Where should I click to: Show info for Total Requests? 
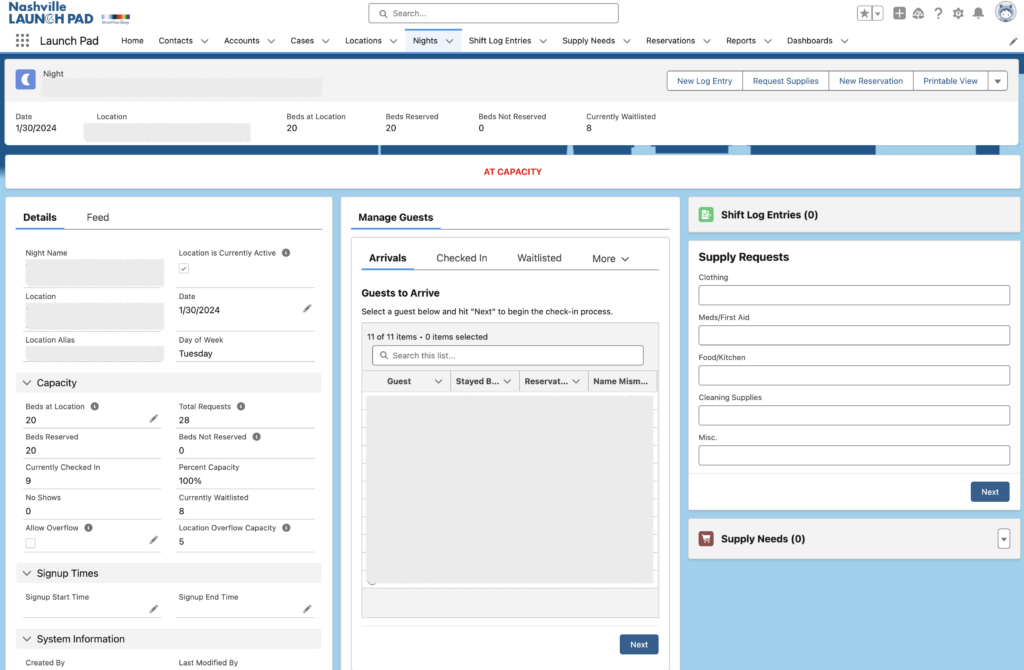(241, 406)
